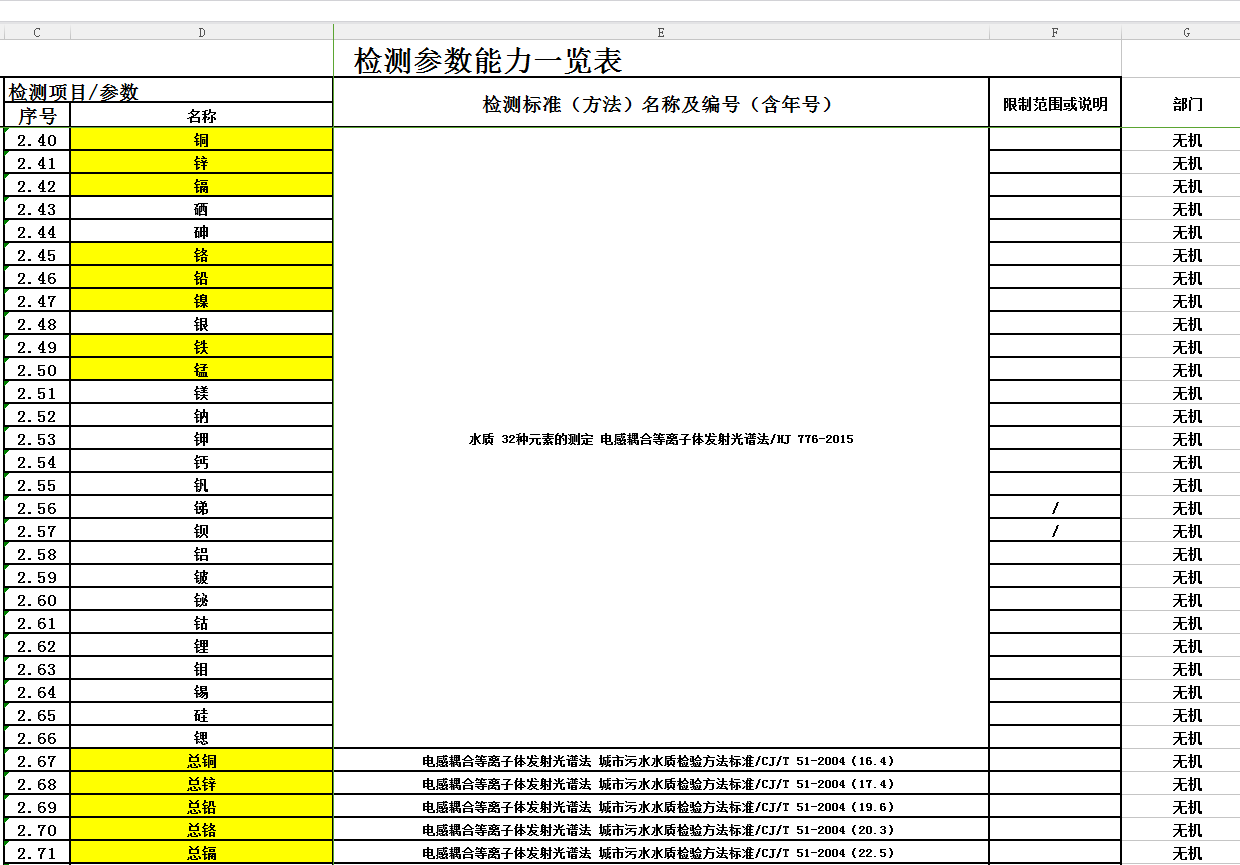Click sequence number cell 2.63
The width and height of the screenshot is (1240, 865).
37,668
